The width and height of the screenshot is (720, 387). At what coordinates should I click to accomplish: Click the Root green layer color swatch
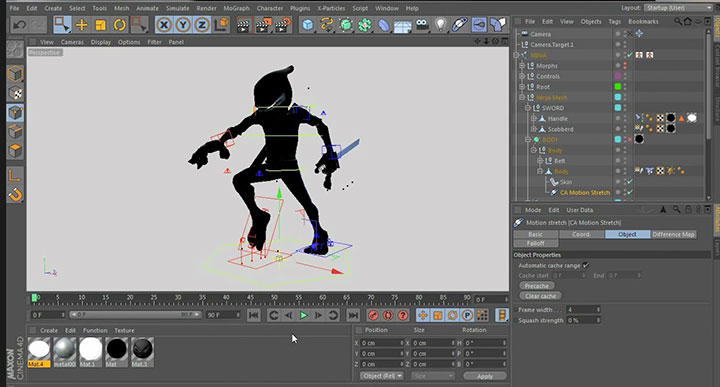click(618, 86)
